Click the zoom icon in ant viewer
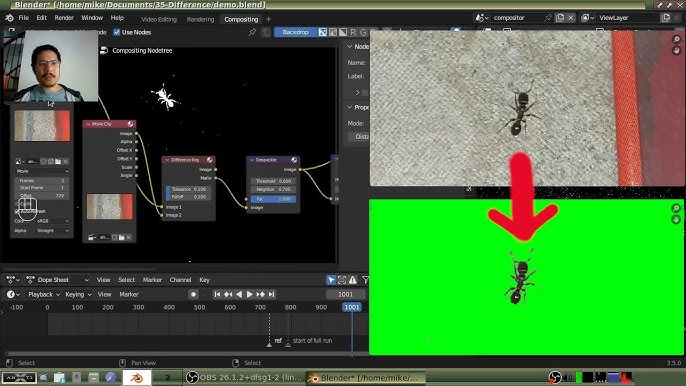Viewport: 686px width, 386px height. pyautogui.click(x=676, y=40)
